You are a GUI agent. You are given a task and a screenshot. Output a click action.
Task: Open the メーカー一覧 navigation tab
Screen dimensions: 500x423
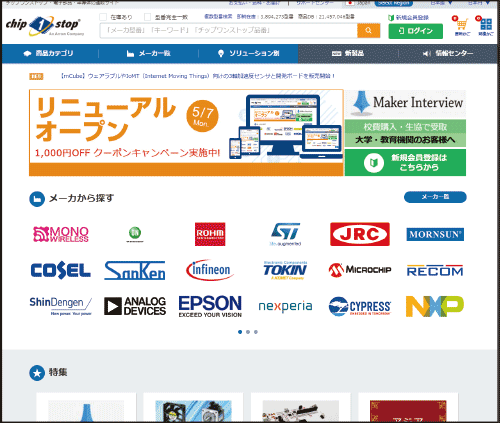149,53
